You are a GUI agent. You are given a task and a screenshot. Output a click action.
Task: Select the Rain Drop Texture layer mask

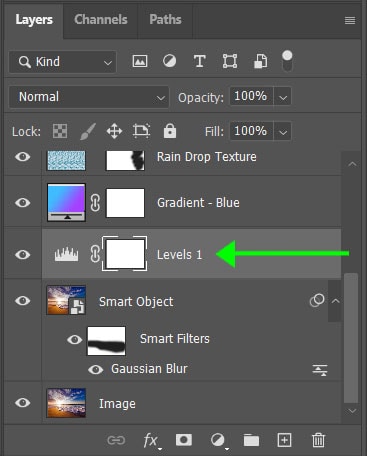[x=125, y=160]
